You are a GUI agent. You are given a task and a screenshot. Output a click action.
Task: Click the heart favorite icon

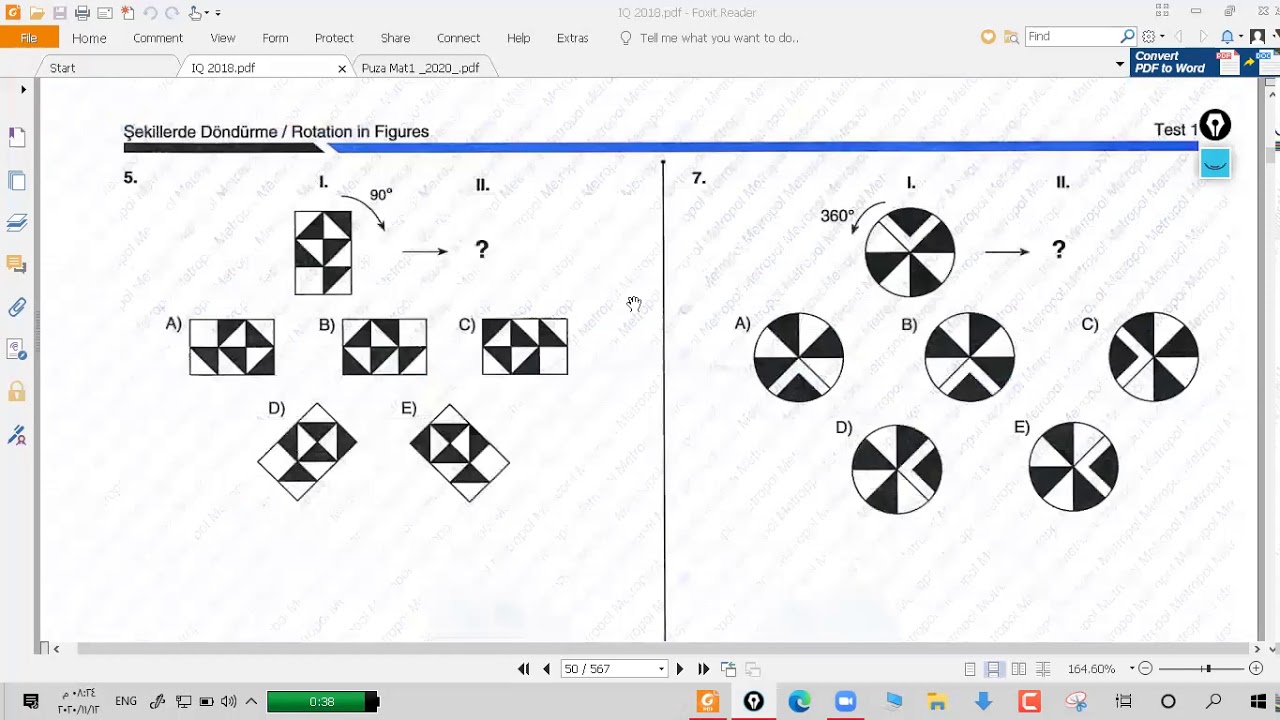point(988,37)
